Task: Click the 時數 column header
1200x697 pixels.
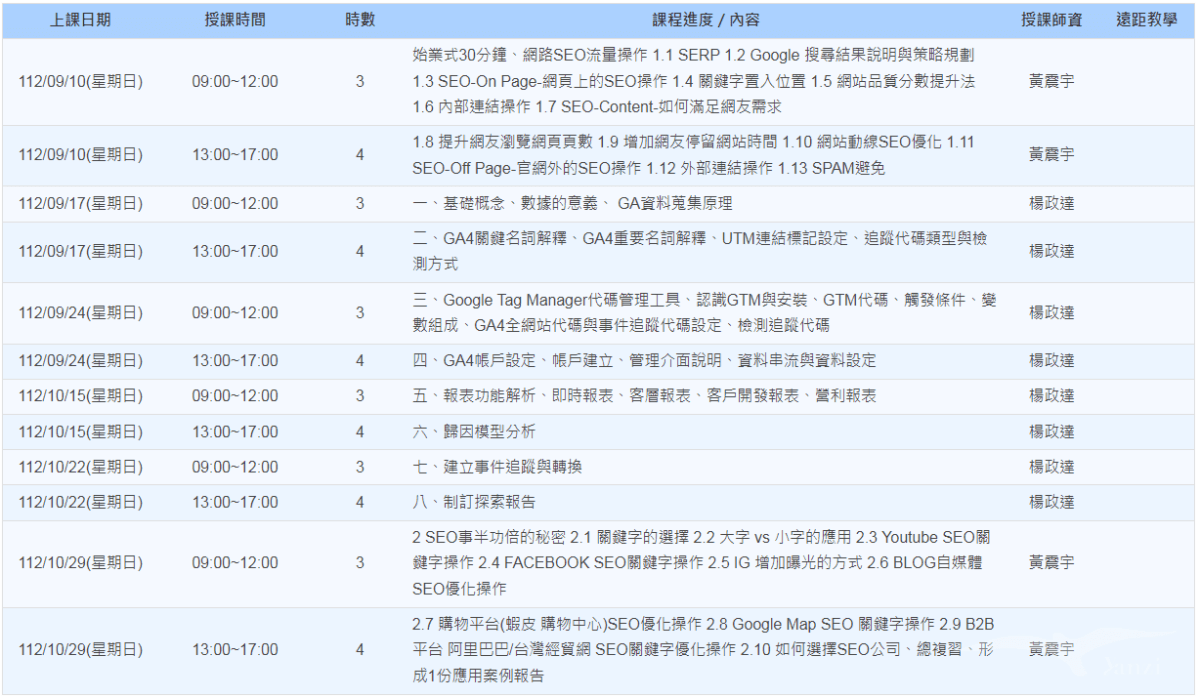Action: click(358, 17)
